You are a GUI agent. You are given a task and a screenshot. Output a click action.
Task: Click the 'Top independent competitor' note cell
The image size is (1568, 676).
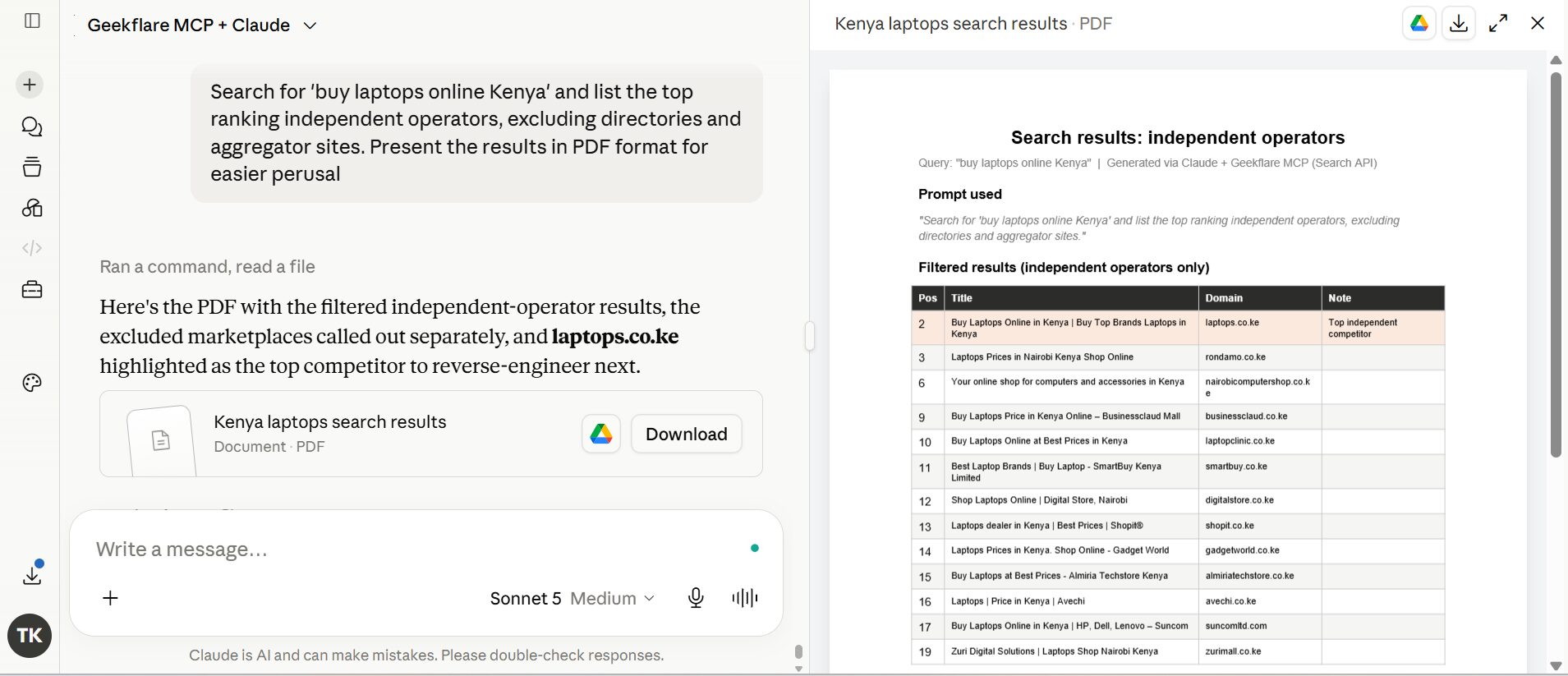click(x=1383, y=328)
